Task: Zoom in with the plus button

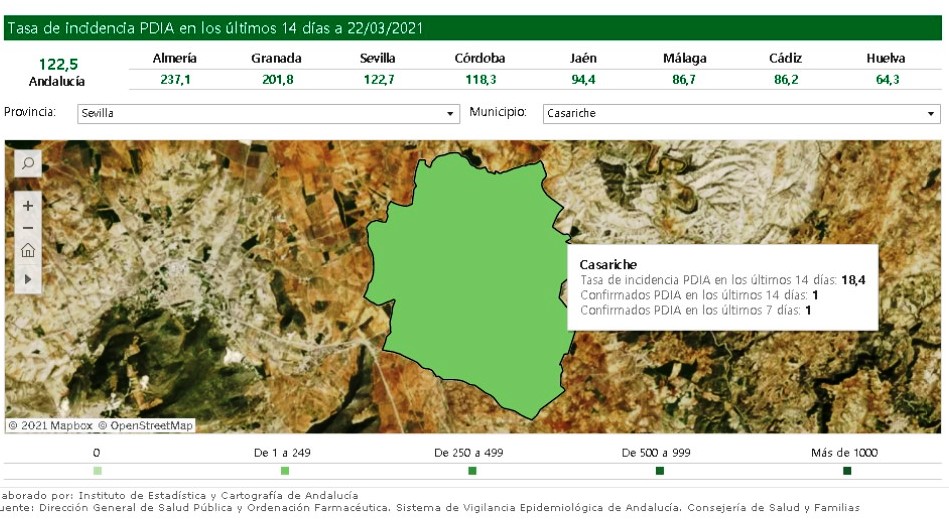Action: (28, 205)
